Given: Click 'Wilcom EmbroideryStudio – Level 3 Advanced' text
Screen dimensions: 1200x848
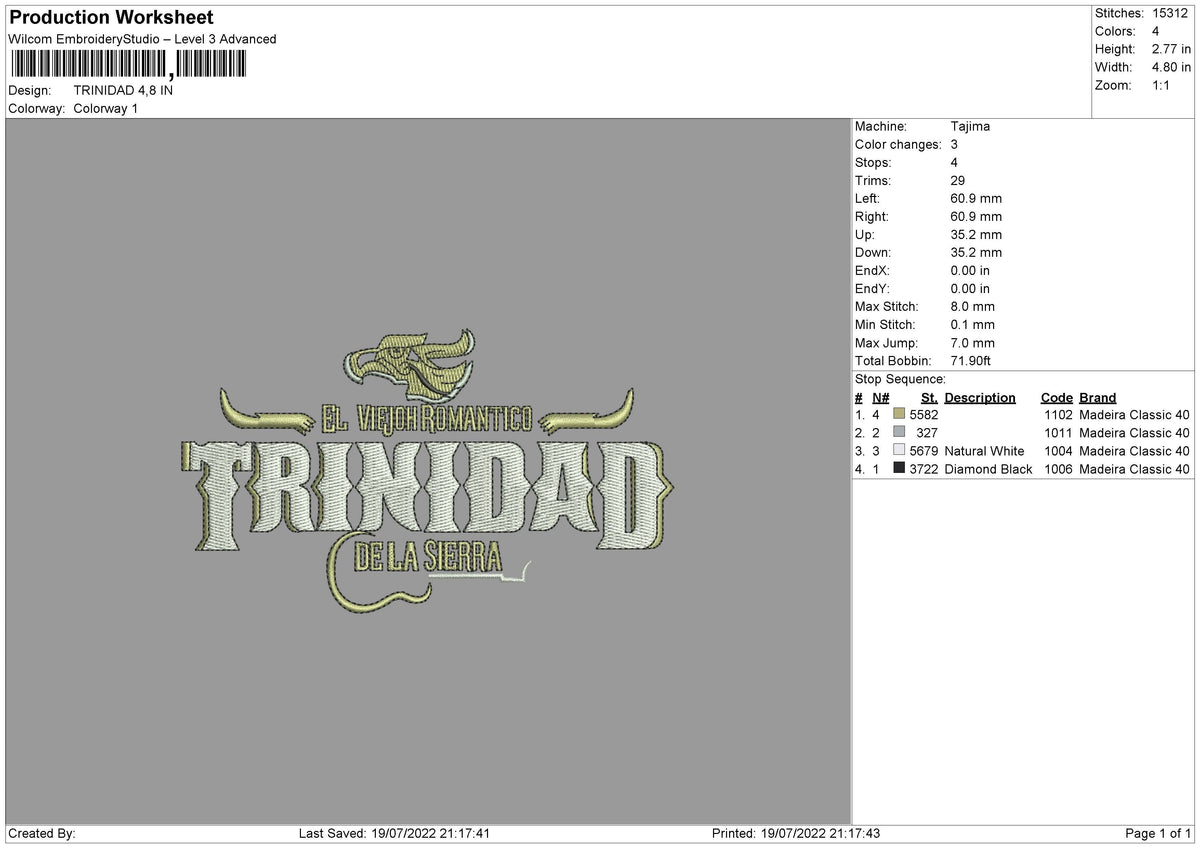Looking at the screenshot, I should point(142,39).
